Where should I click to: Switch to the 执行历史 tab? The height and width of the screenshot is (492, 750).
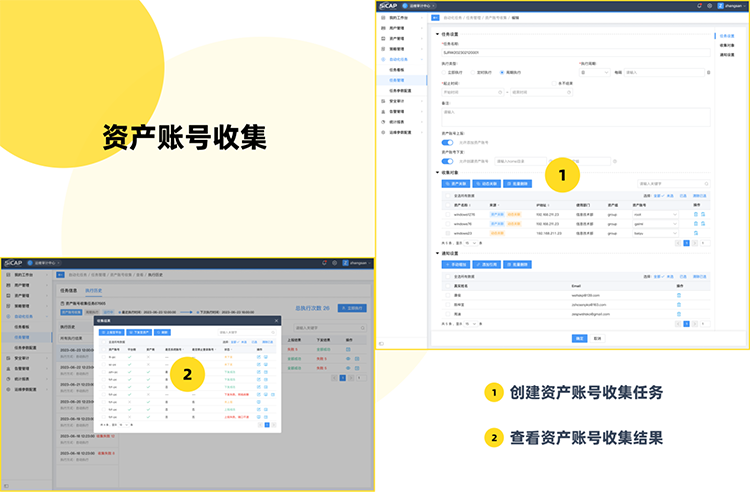tap(92, 290)
